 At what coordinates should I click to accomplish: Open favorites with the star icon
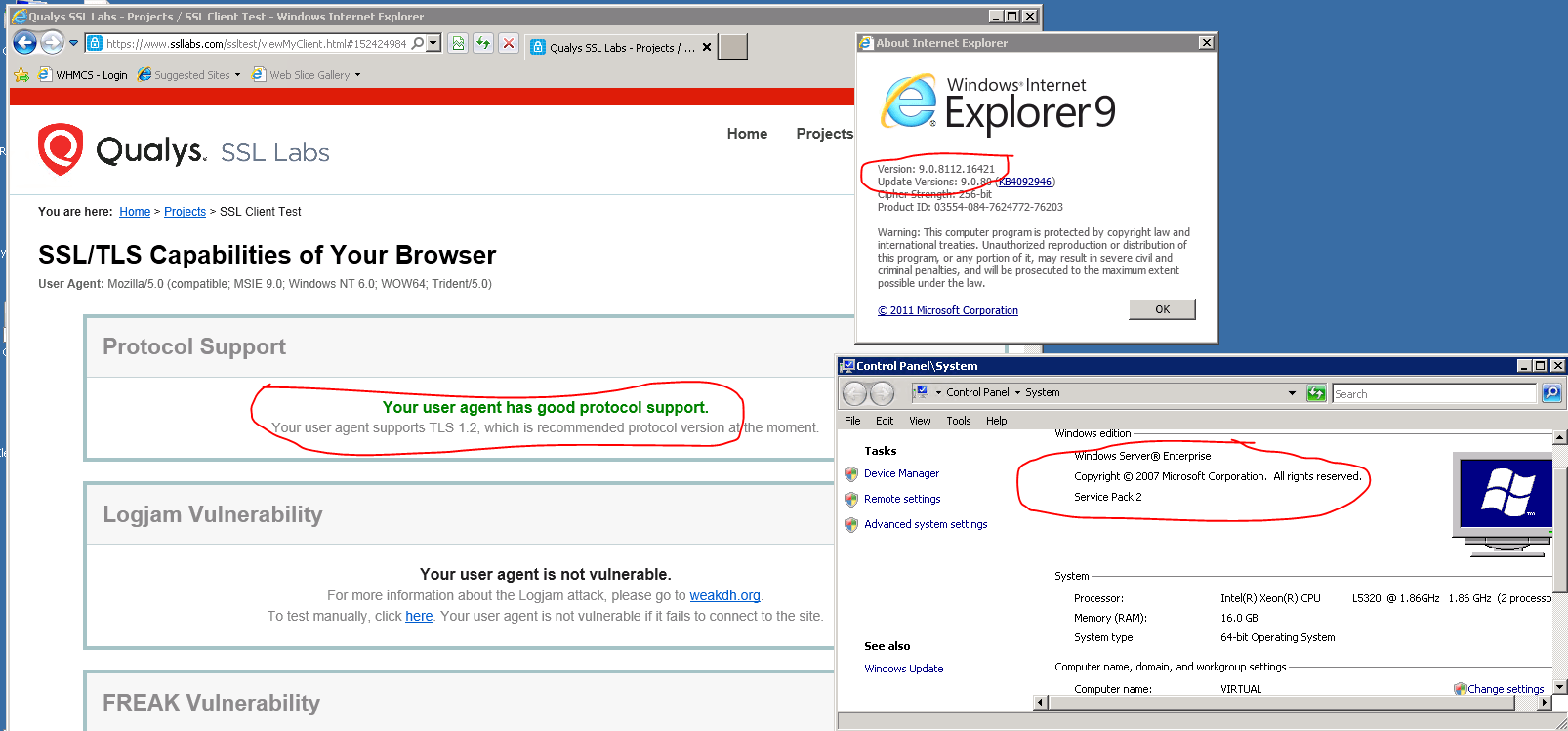click(21, 75)
